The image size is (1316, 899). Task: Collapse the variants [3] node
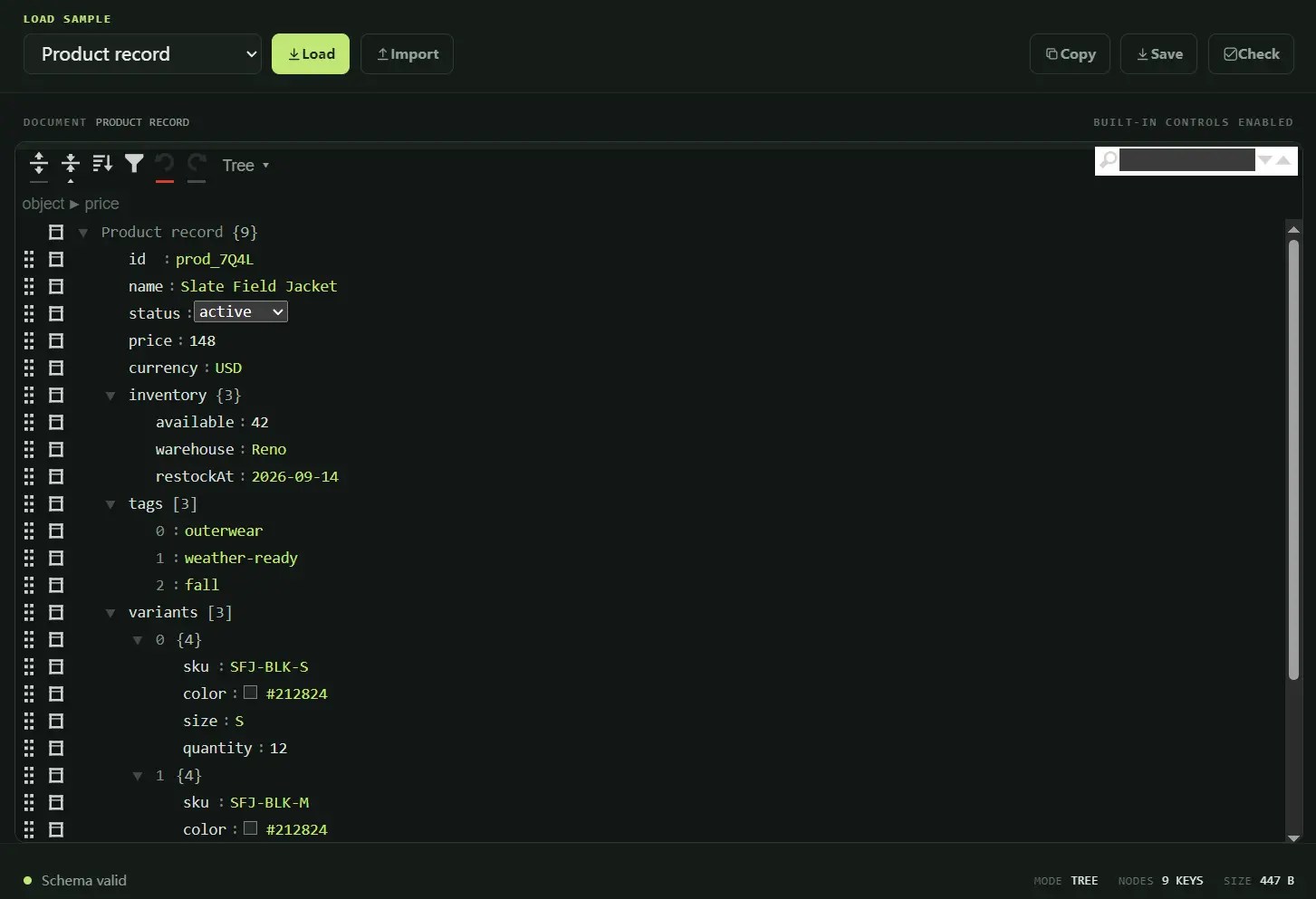(x=110, y=613)
